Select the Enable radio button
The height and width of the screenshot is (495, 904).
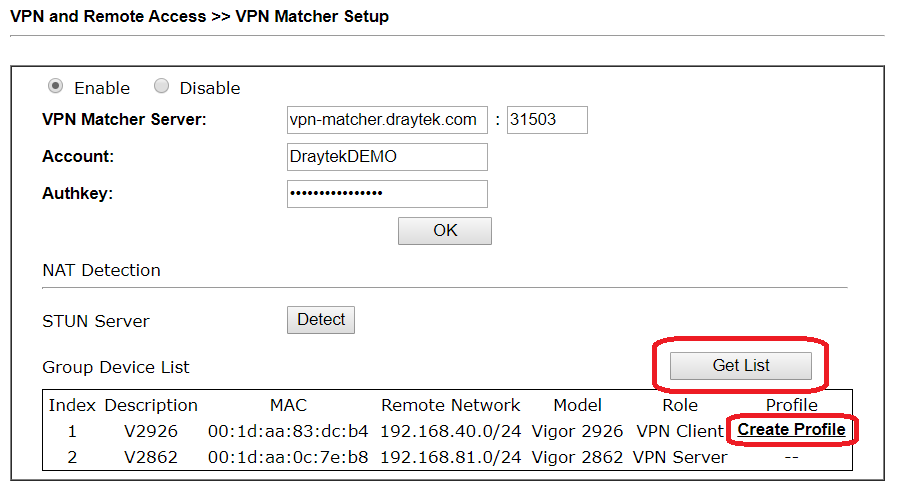55,86
